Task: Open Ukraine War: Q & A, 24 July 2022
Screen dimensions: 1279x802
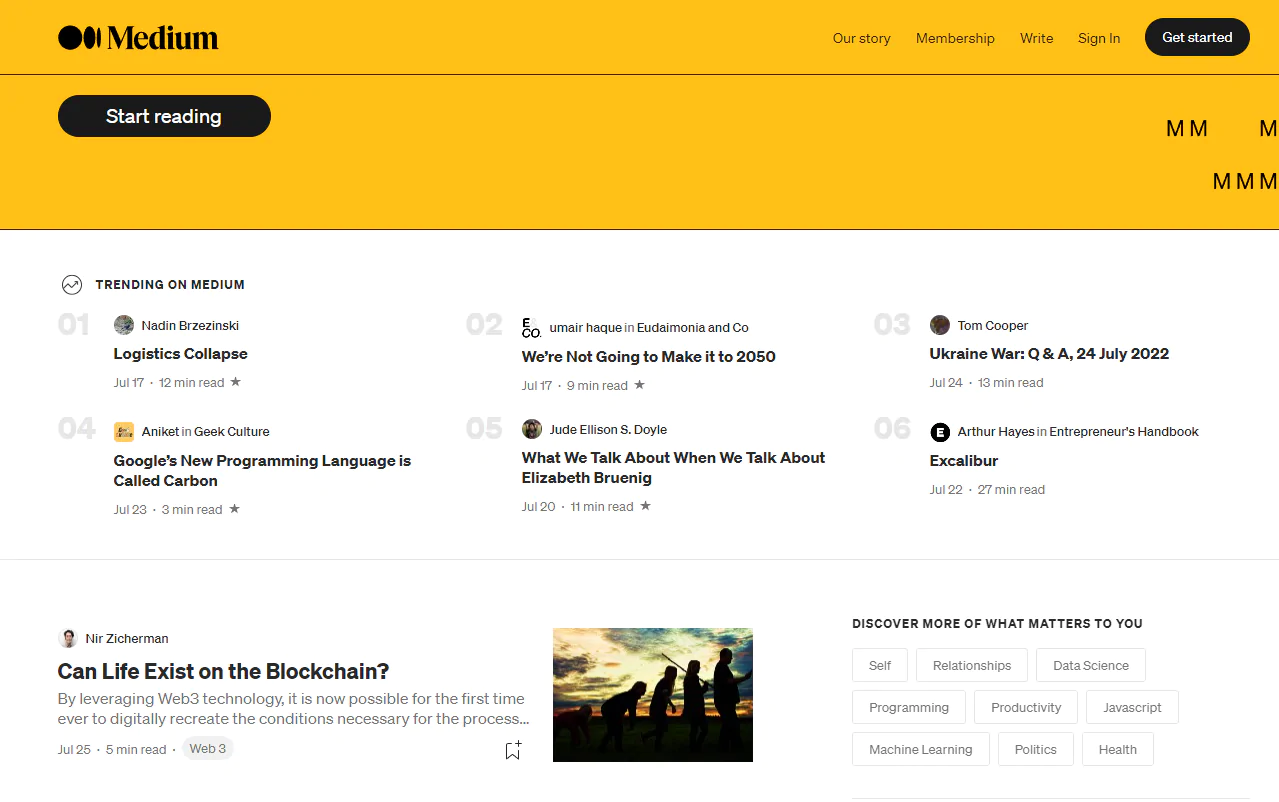Action: tap(1049, 354)
